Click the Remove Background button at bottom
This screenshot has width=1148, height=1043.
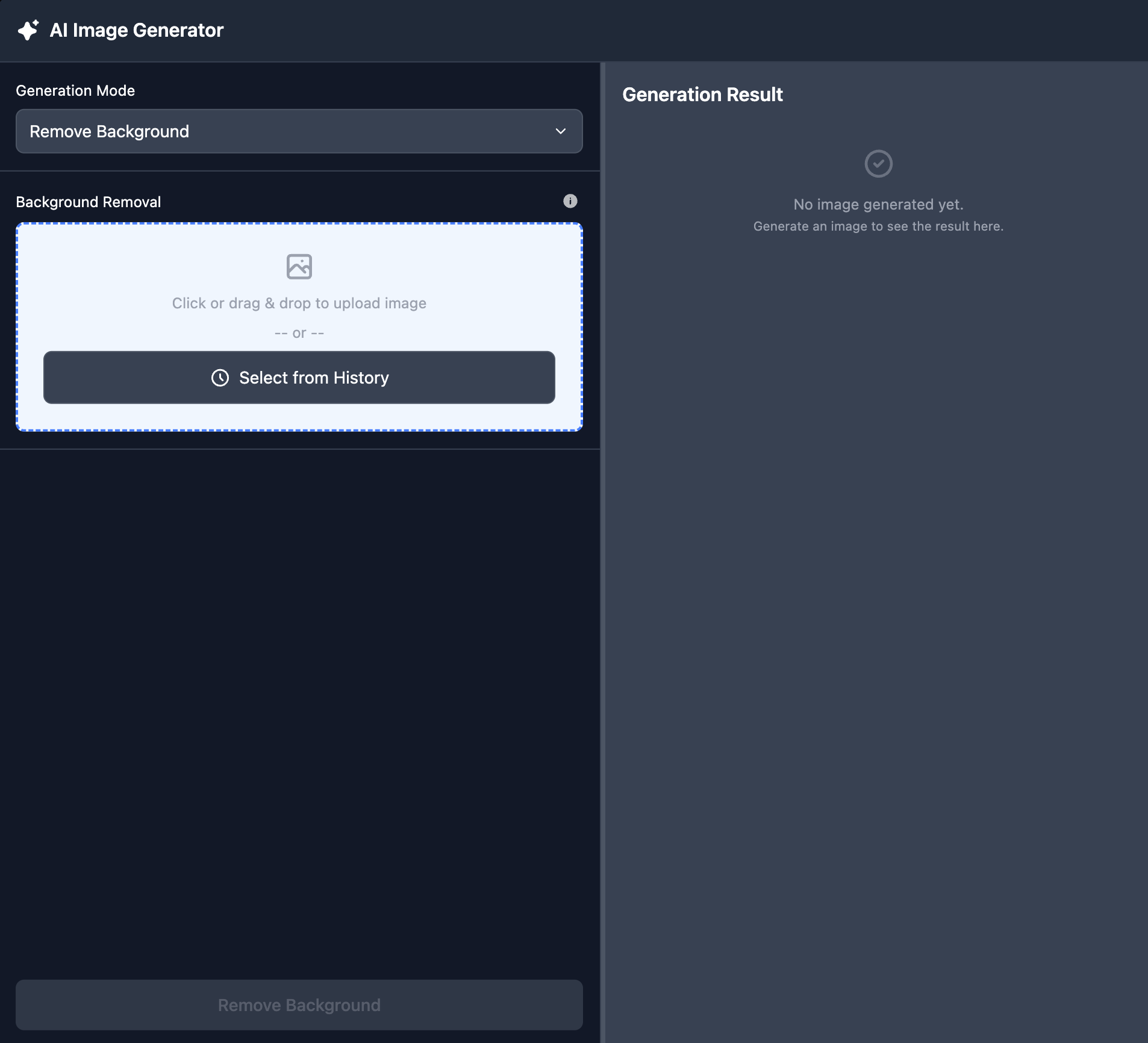[x=299, y=1005]
